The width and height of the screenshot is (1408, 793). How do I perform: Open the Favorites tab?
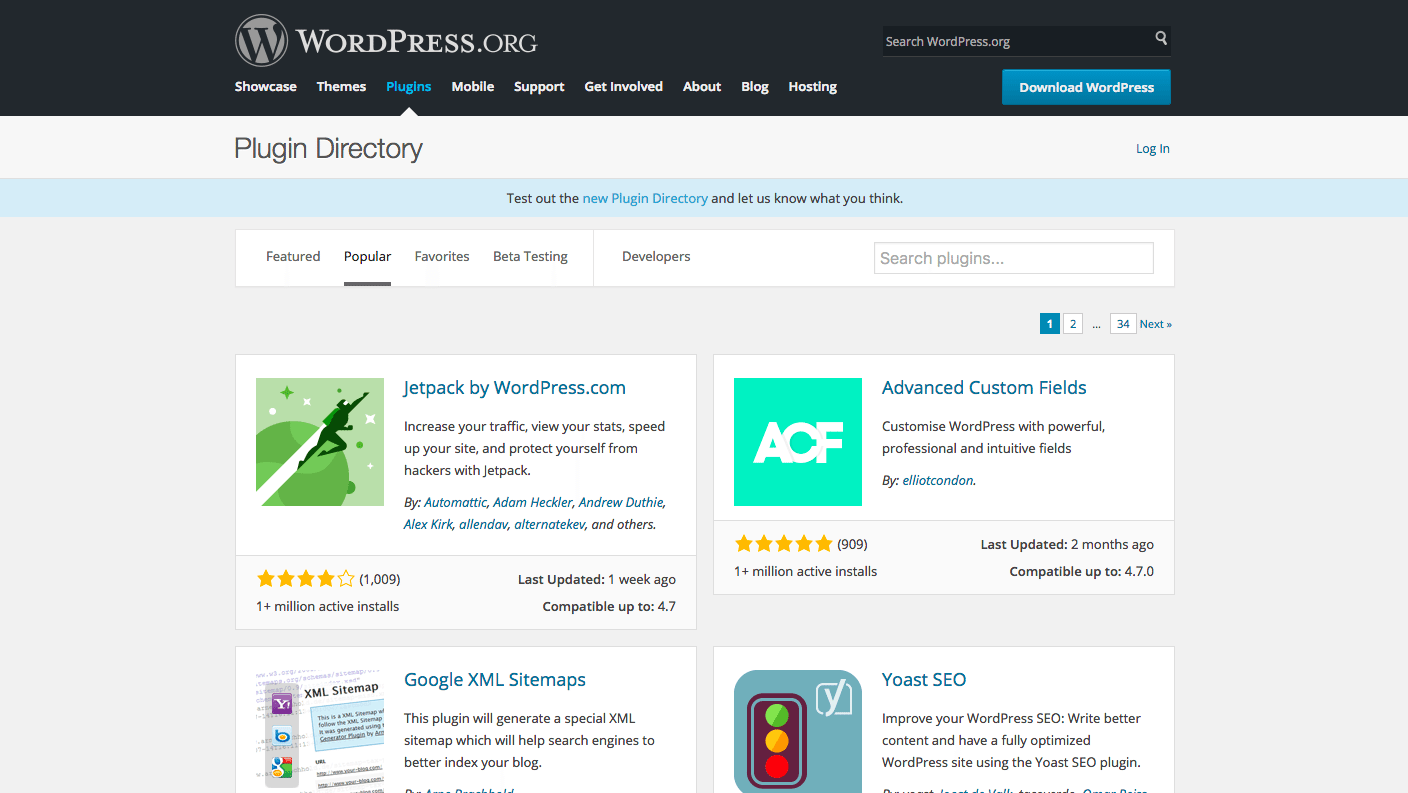[x=441, y=256]
